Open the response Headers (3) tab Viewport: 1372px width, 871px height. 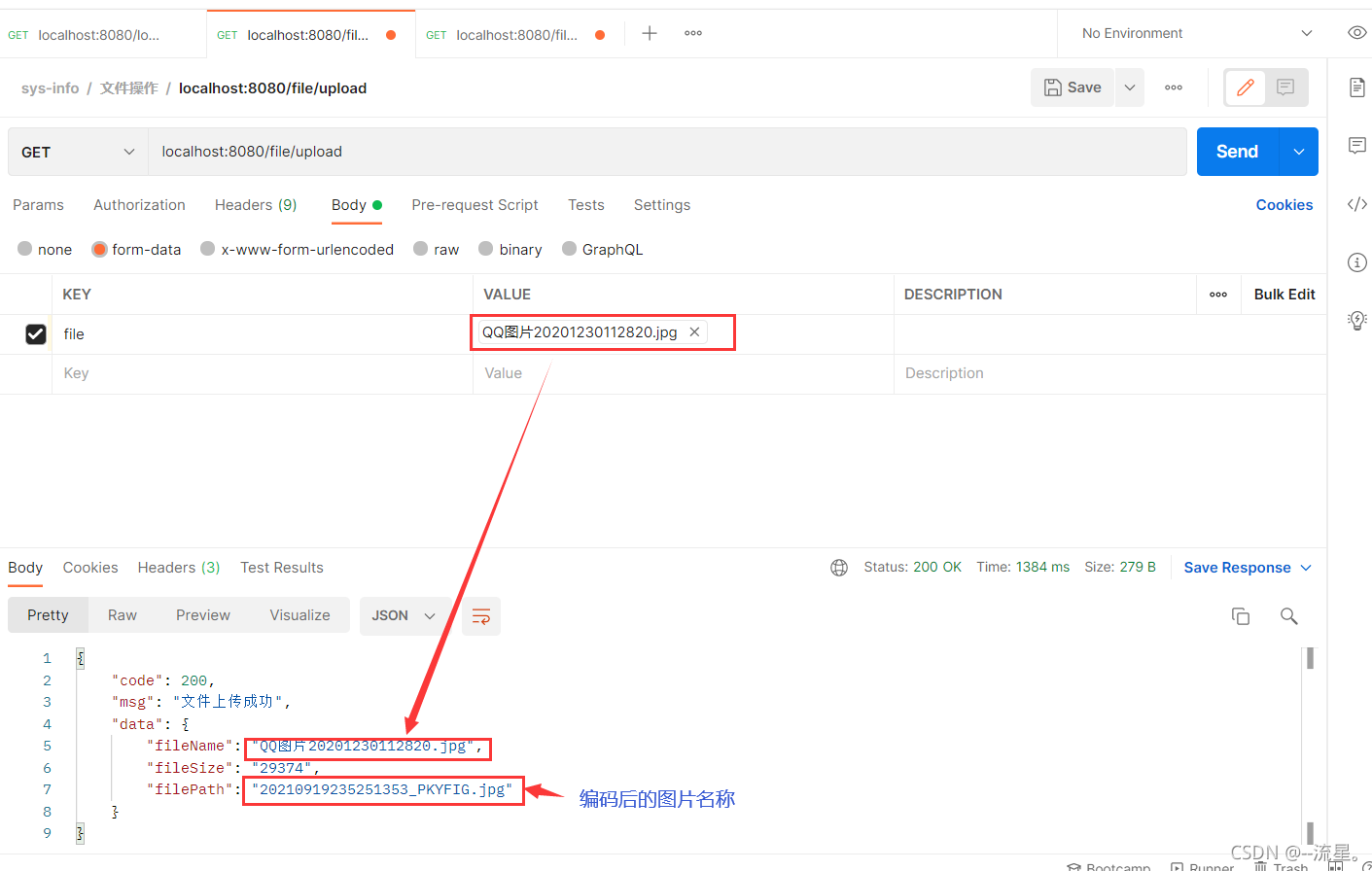[x=179, y=568]
